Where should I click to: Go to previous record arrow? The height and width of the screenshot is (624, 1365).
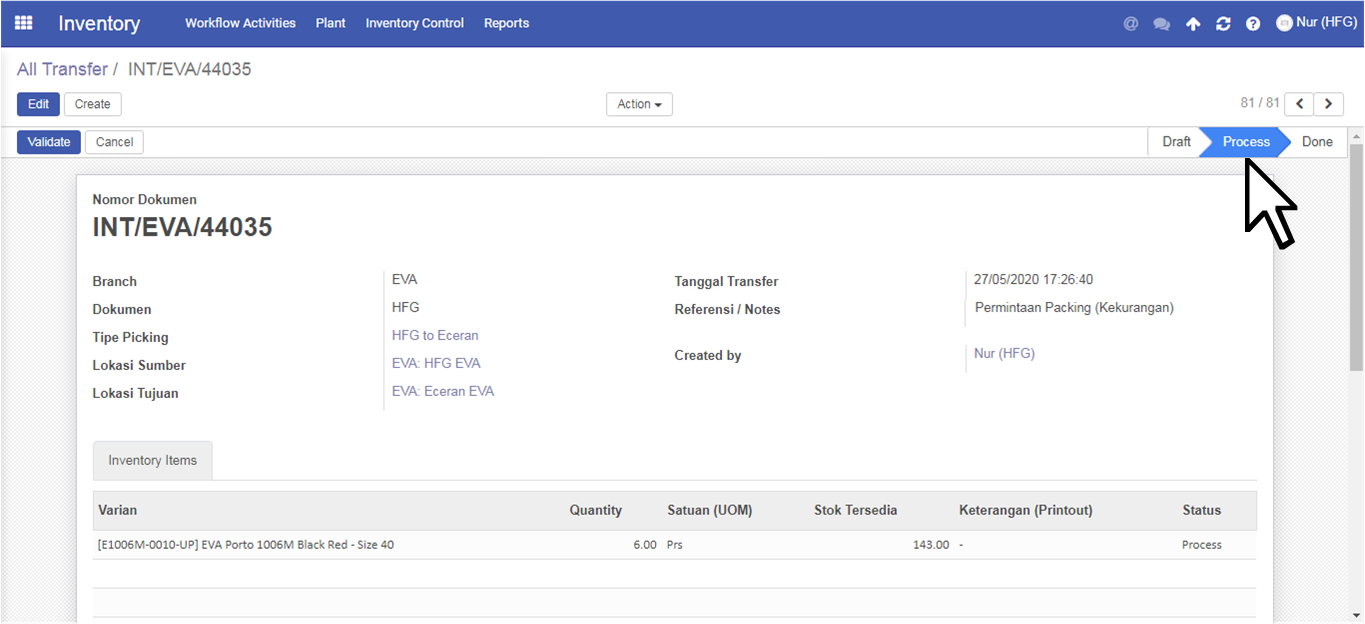tap(1299, 104)
